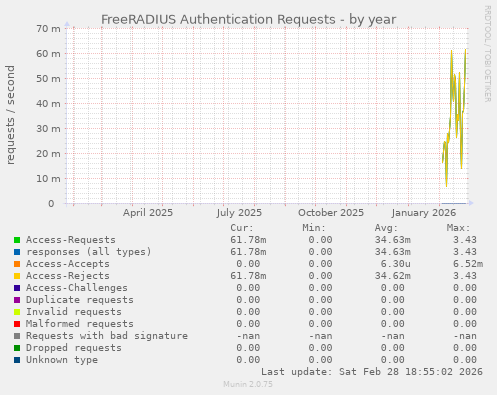The width and height of the screenshot is (497, 395).
Task: Click Access-Accepts average value 6.30u
Action: point(396,264)
